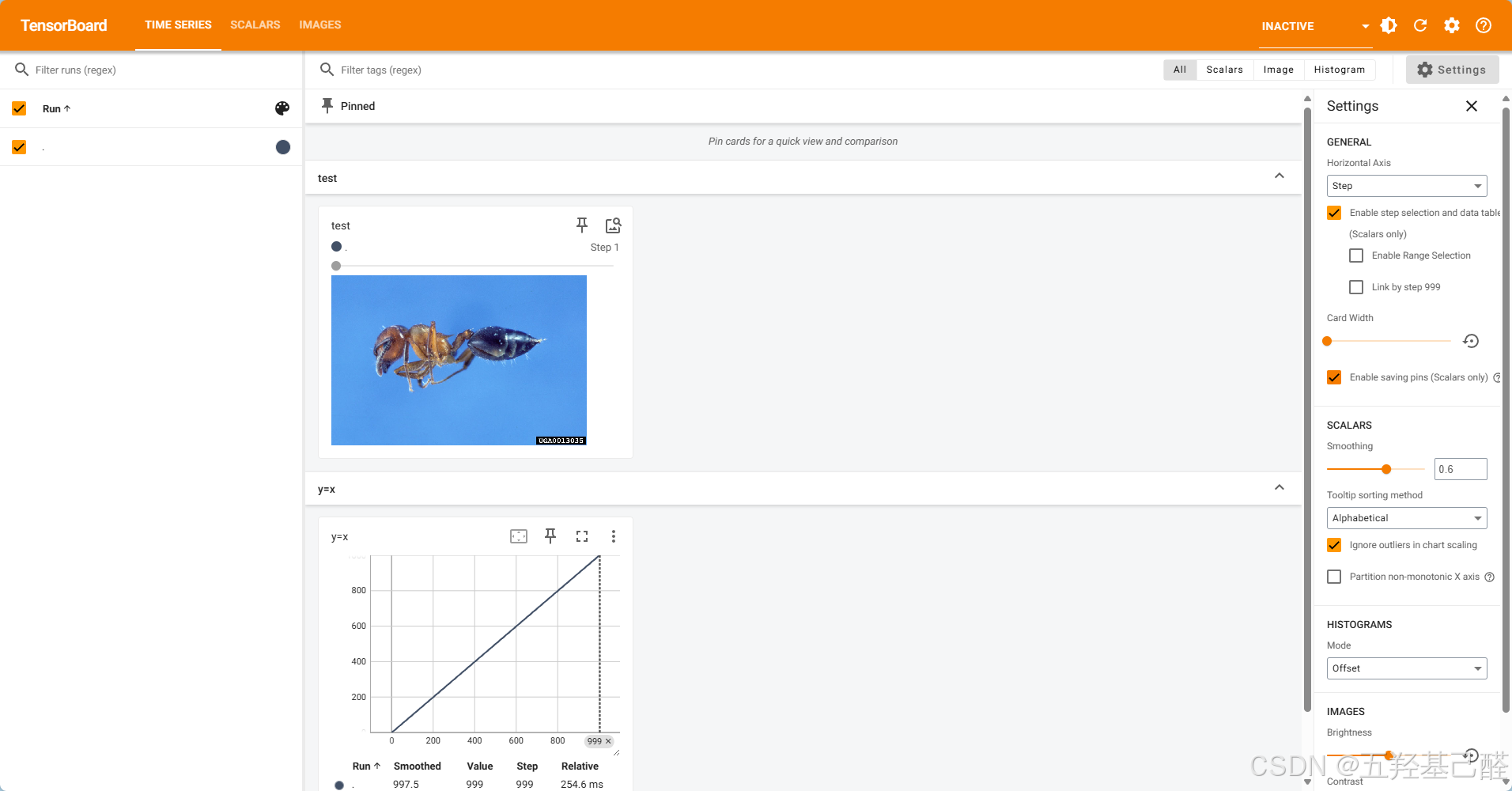The image size is (1512, 791).
Task: Click the Pinned section pin icon
Action: coord(327,106)
